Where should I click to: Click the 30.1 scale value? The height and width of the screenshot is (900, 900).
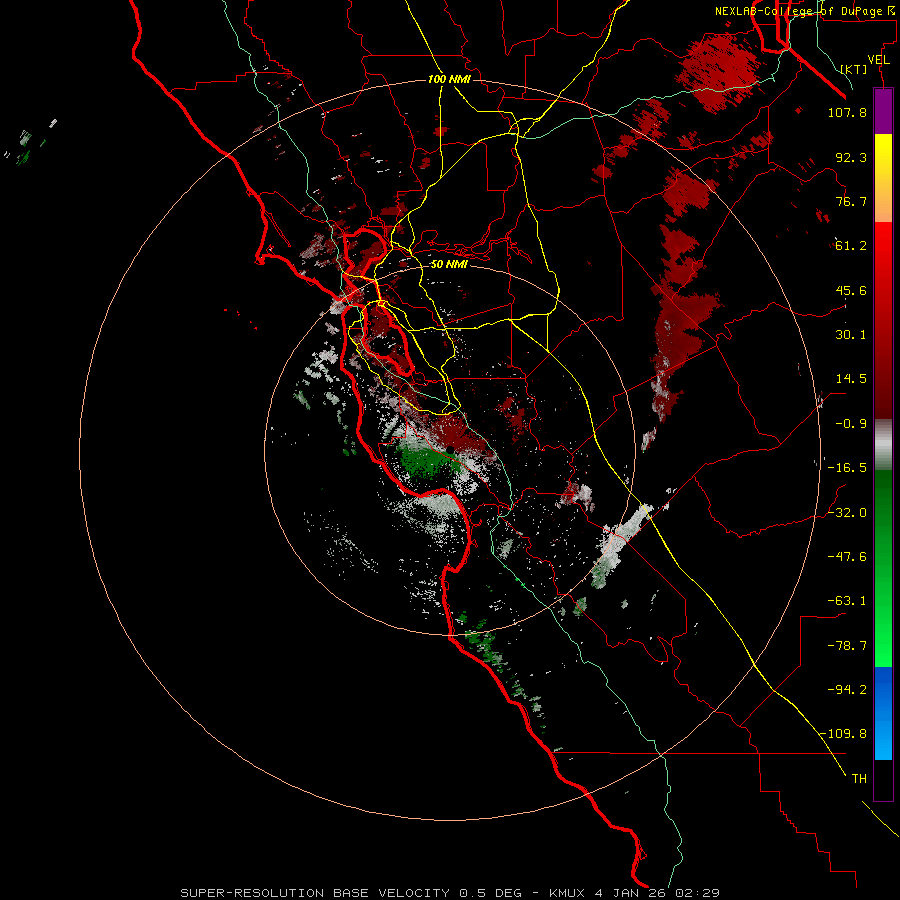[851, 335]
